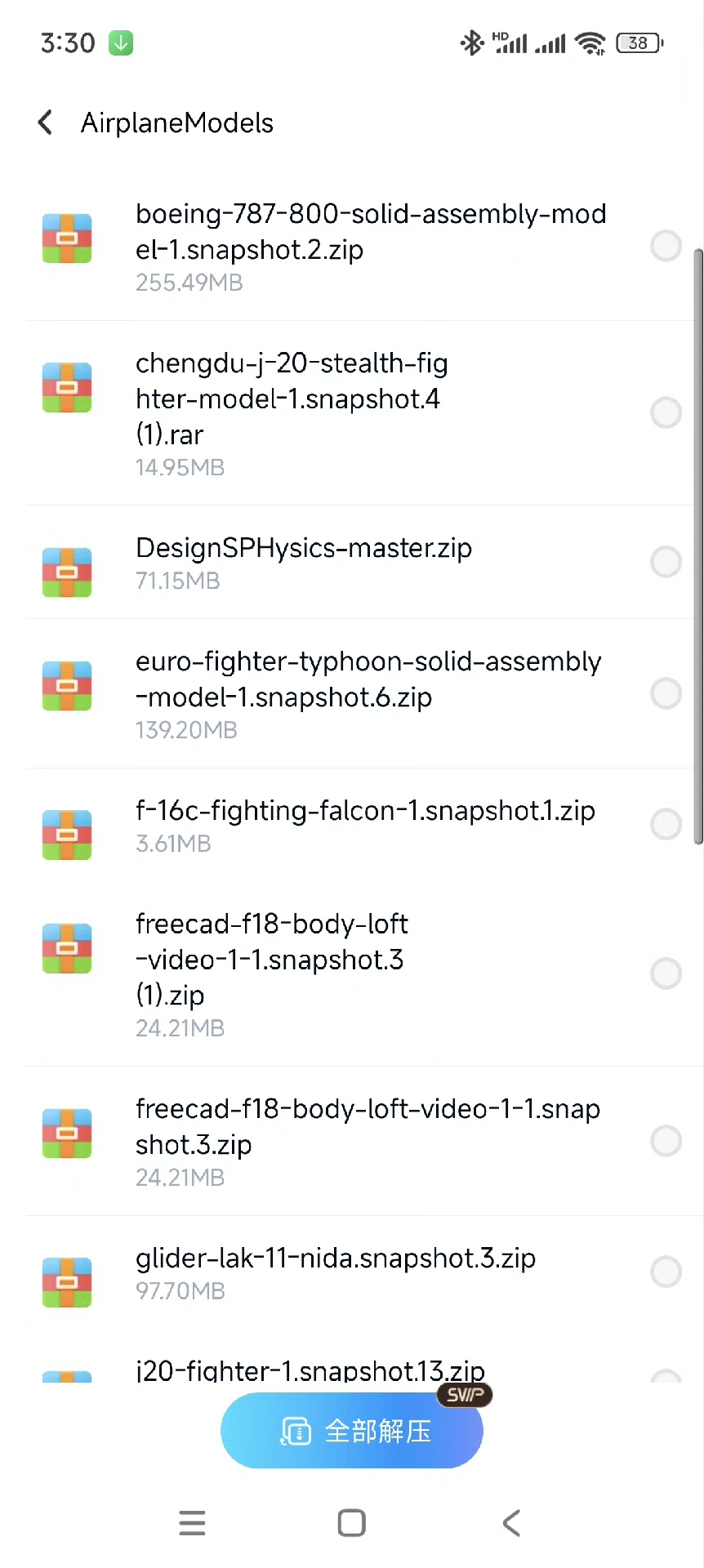Tap the boeing-787-800 archive icon
Image resolution: width=704 pixels, height=1568 pixels.
coord(67,238)
